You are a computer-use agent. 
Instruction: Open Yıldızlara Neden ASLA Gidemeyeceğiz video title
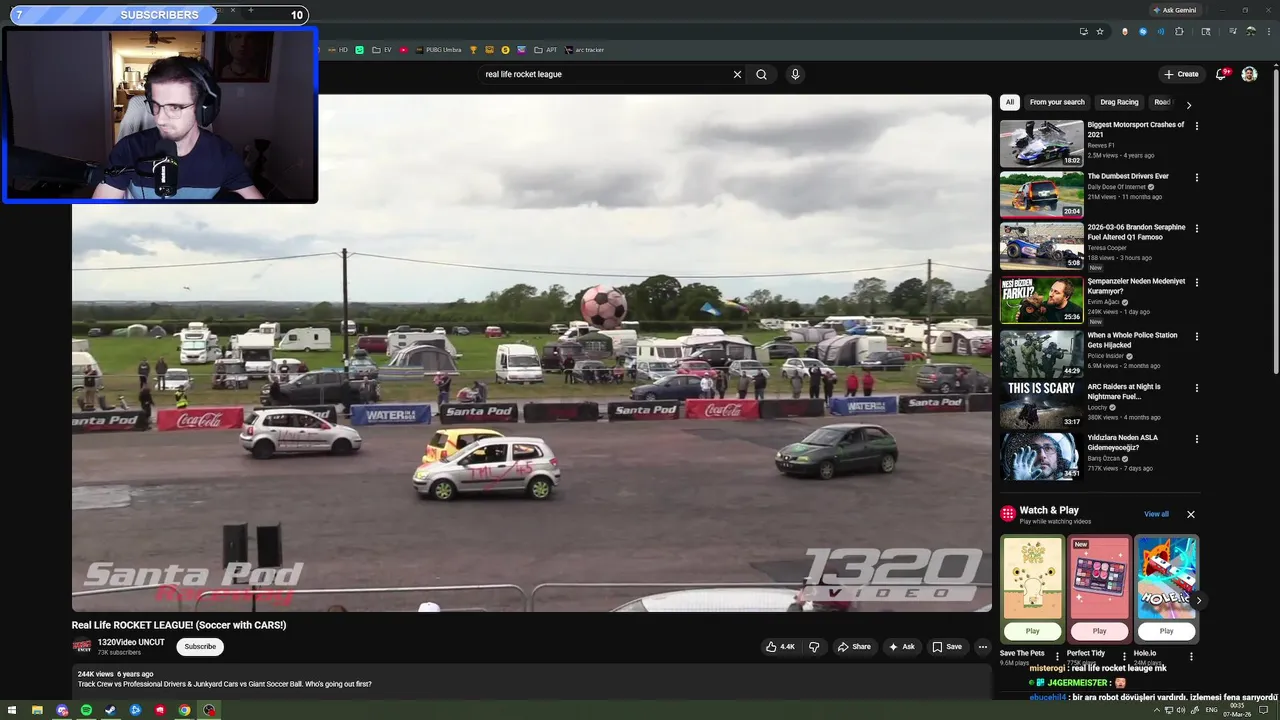pyautogui.click(x=1122, y=442)
